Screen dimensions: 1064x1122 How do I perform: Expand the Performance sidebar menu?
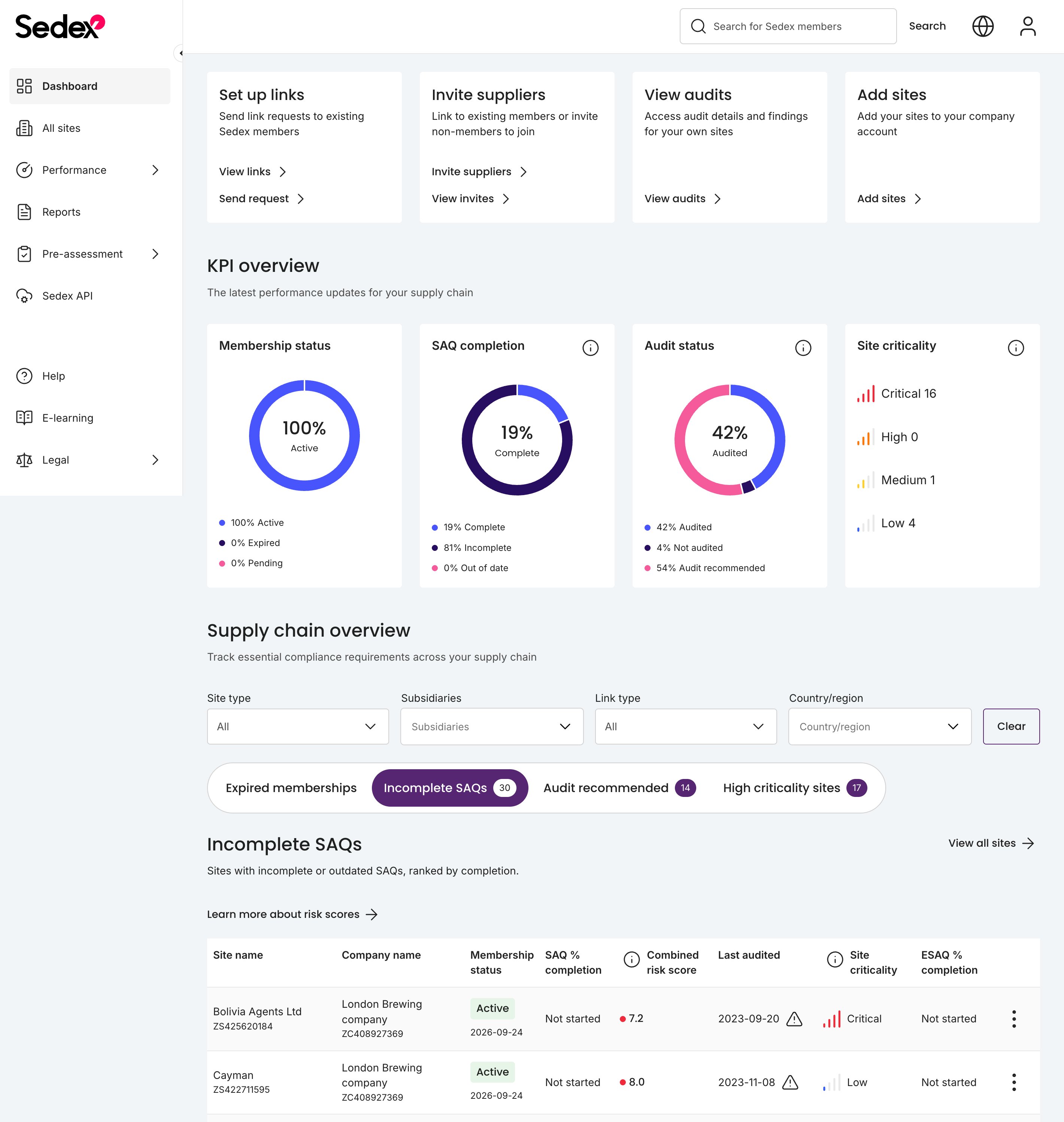coord(74,170)
